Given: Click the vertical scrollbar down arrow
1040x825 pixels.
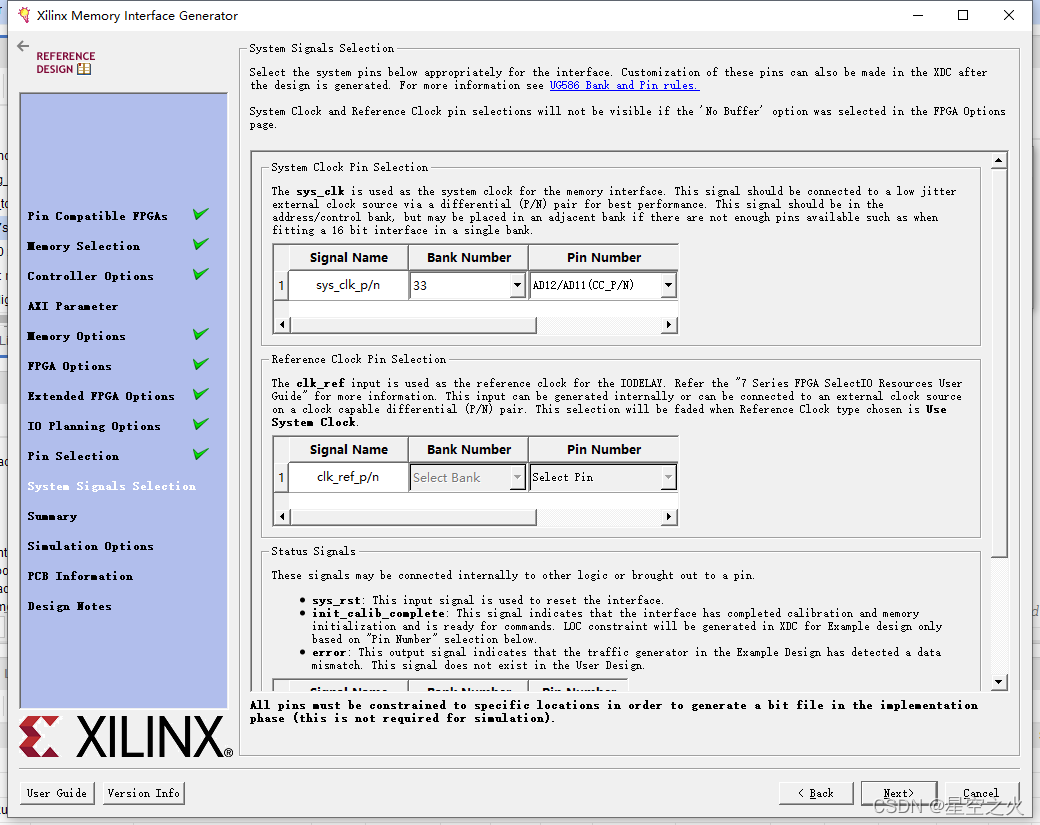Looking at the screenshot, I should tap(999, 682).
